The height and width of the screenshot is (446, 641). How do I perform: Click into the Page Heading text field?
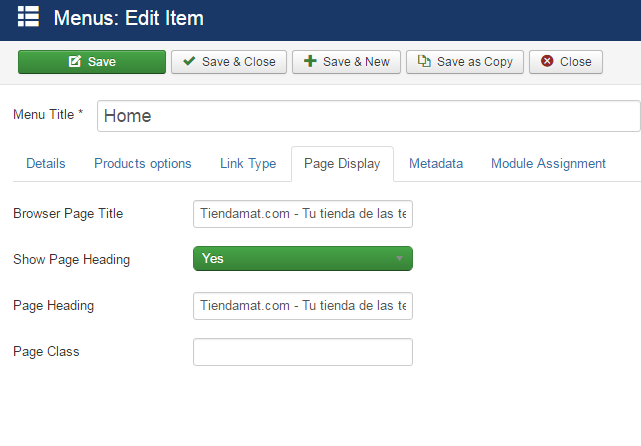302,306
